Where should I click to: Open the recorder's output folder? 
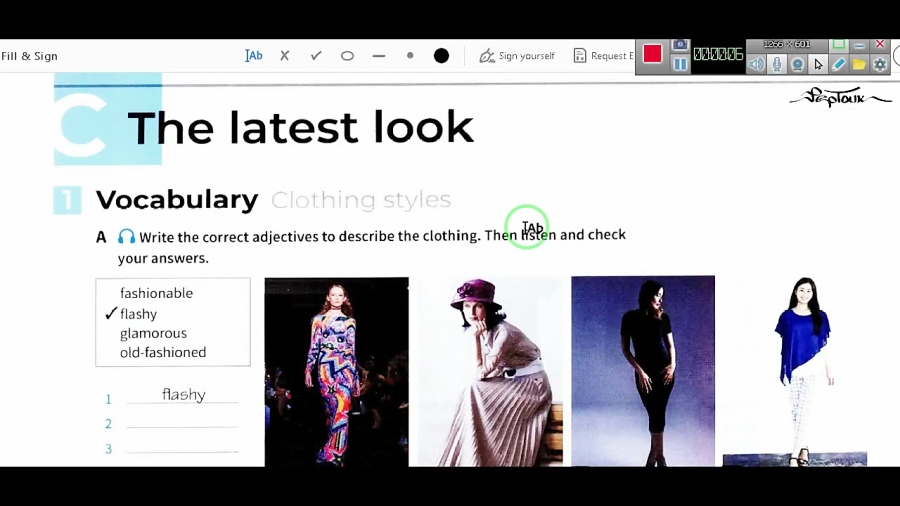pos(859,64)
